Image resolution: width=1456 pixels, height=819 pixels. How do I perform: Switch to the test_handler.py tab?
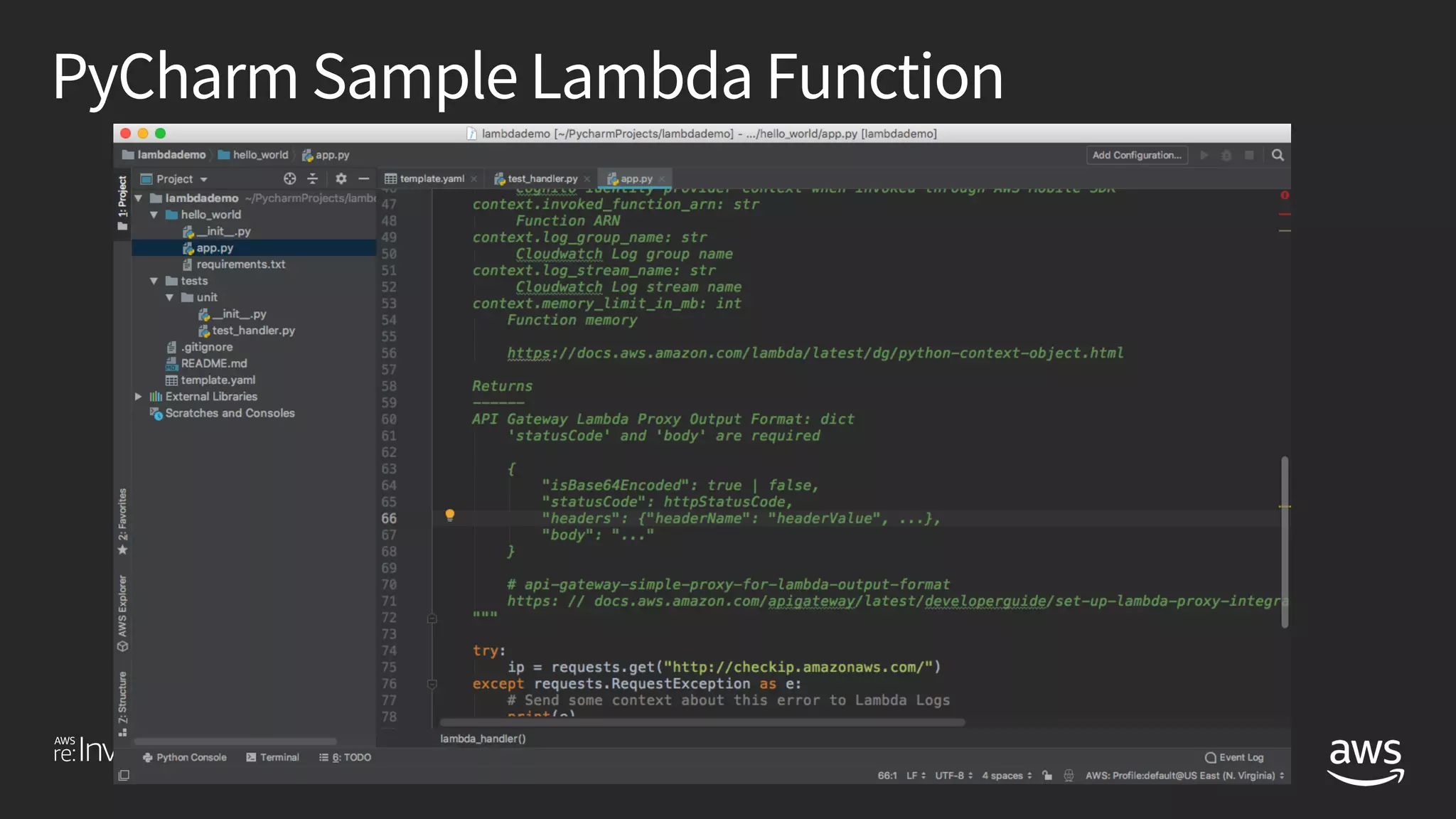(x=542, y=178)
